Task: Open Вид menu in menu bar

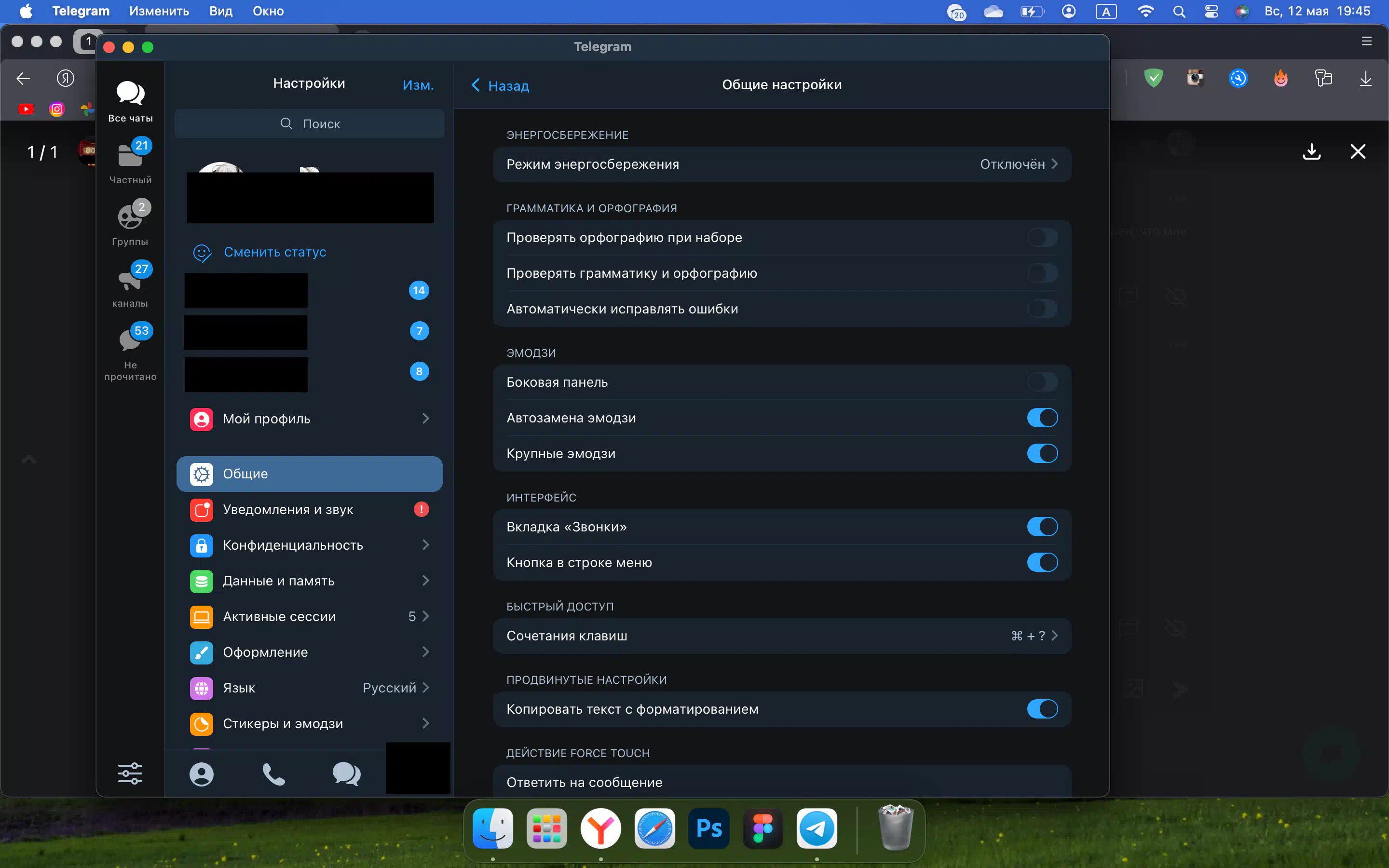Action: point(221,12)
